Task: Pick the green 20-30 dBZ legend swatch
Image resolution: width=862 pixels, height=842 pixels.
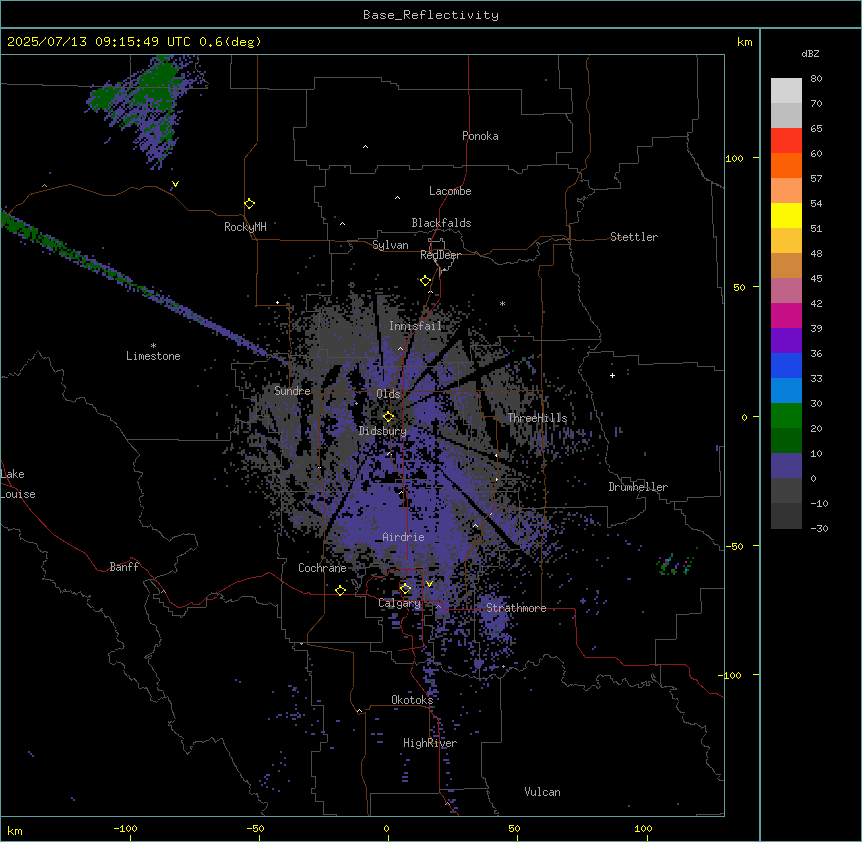Action: [786, 416]
